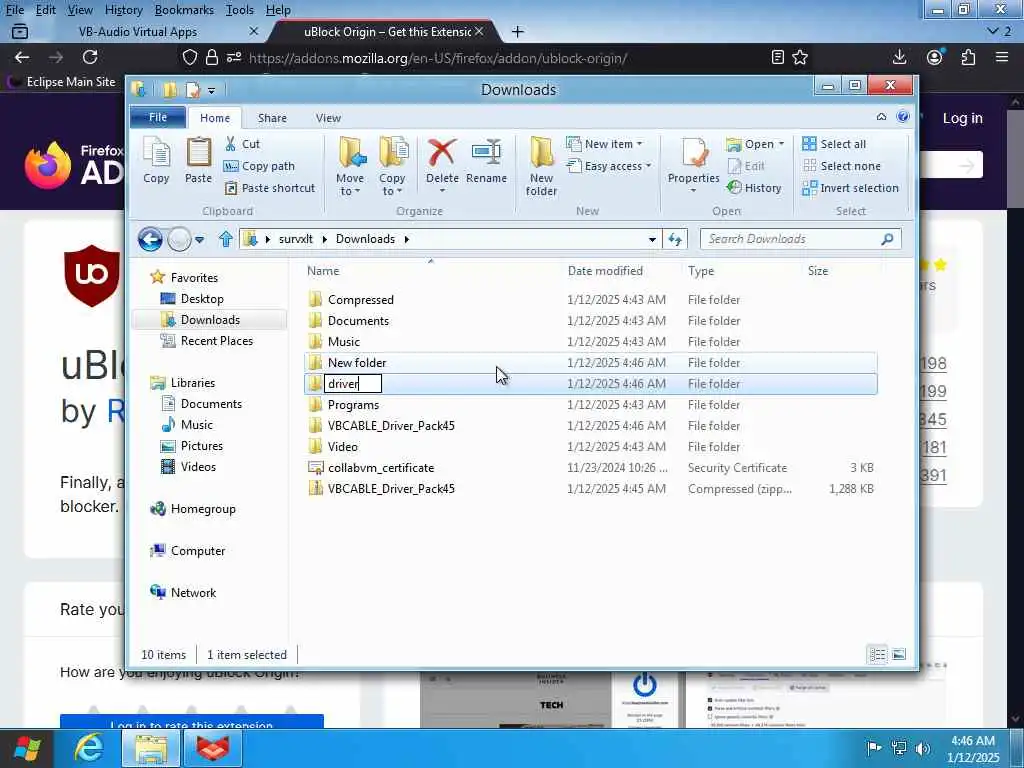Reload the Firefox page
Image resolution: width=1024 pixels, height=768 pixels.
click(x=90, y=57)
